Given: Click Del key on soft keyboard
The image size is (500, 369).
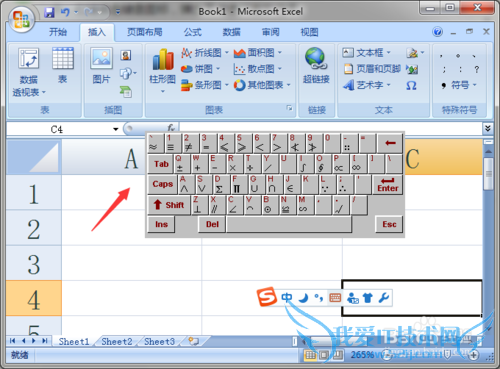Looking at the screenshot, I should [x=212, y=224].
